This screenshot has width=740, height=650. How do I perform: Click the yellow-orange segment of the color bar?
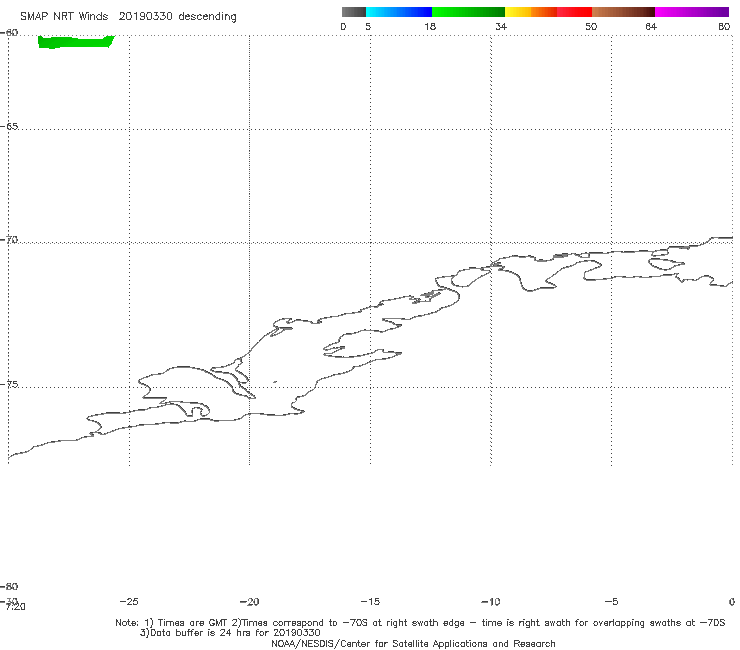coord(530,12)
